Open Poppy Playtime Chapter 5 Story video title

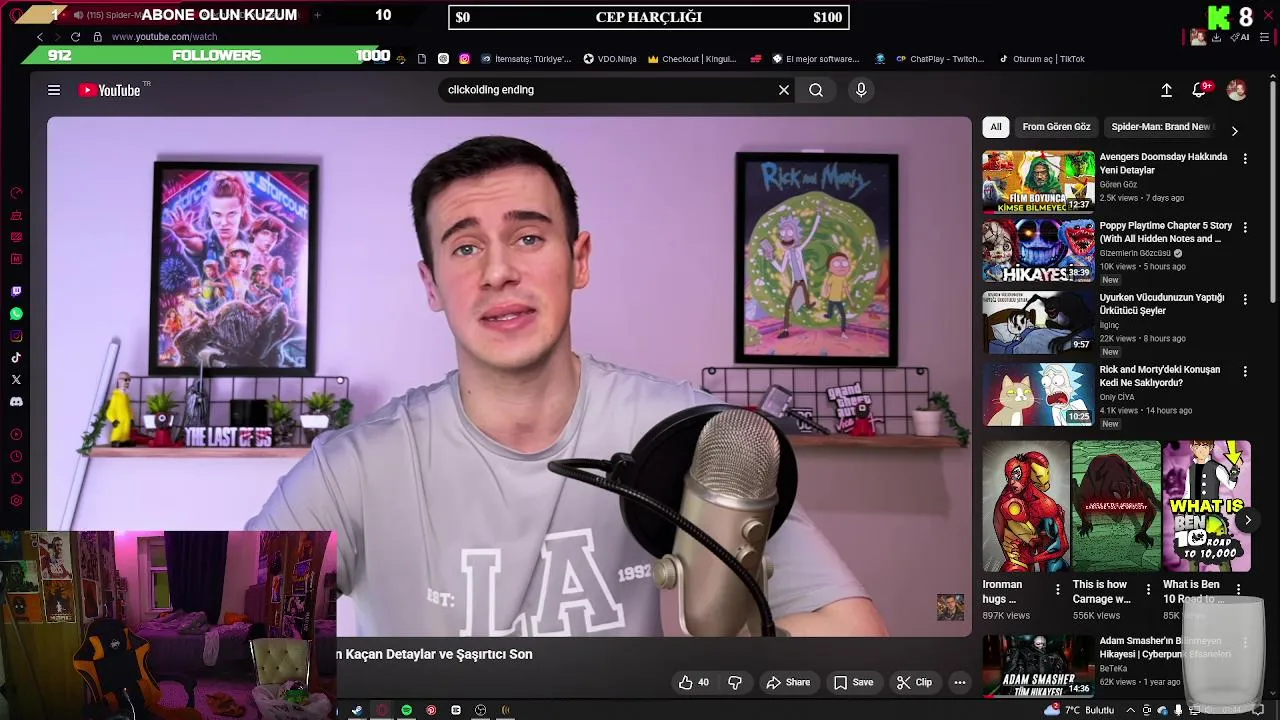point(1166,232)
